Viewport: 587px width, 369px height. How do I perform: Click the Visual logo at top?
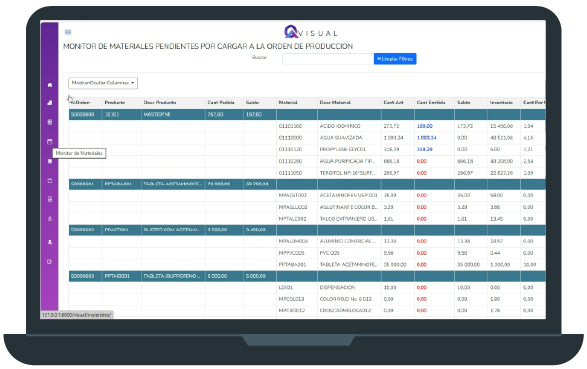pyautogui.click(x=311, y=32)
